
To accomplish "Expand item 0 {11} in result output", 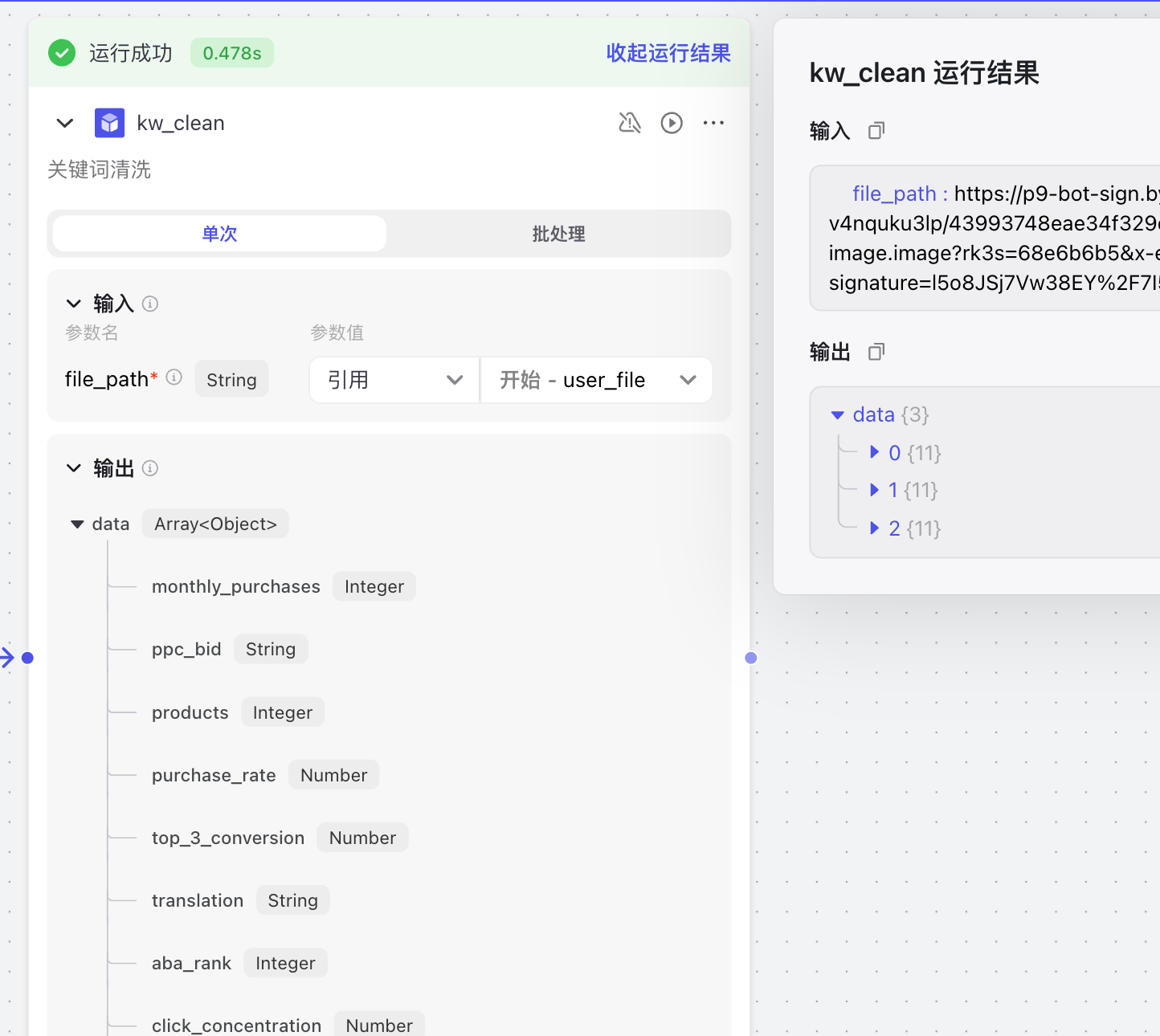I will tap(875, 452).
